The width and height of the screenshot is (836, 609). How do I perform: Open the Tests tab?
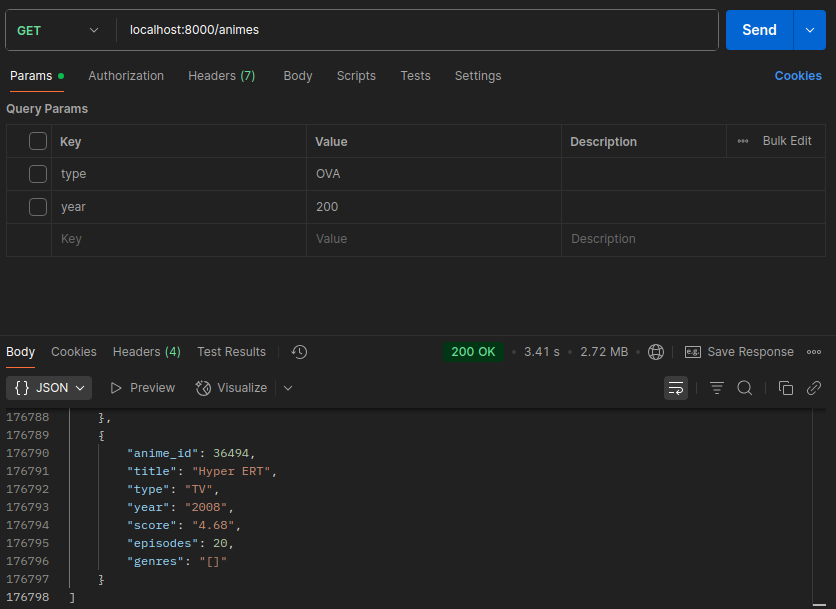click(x=415, y=76)
